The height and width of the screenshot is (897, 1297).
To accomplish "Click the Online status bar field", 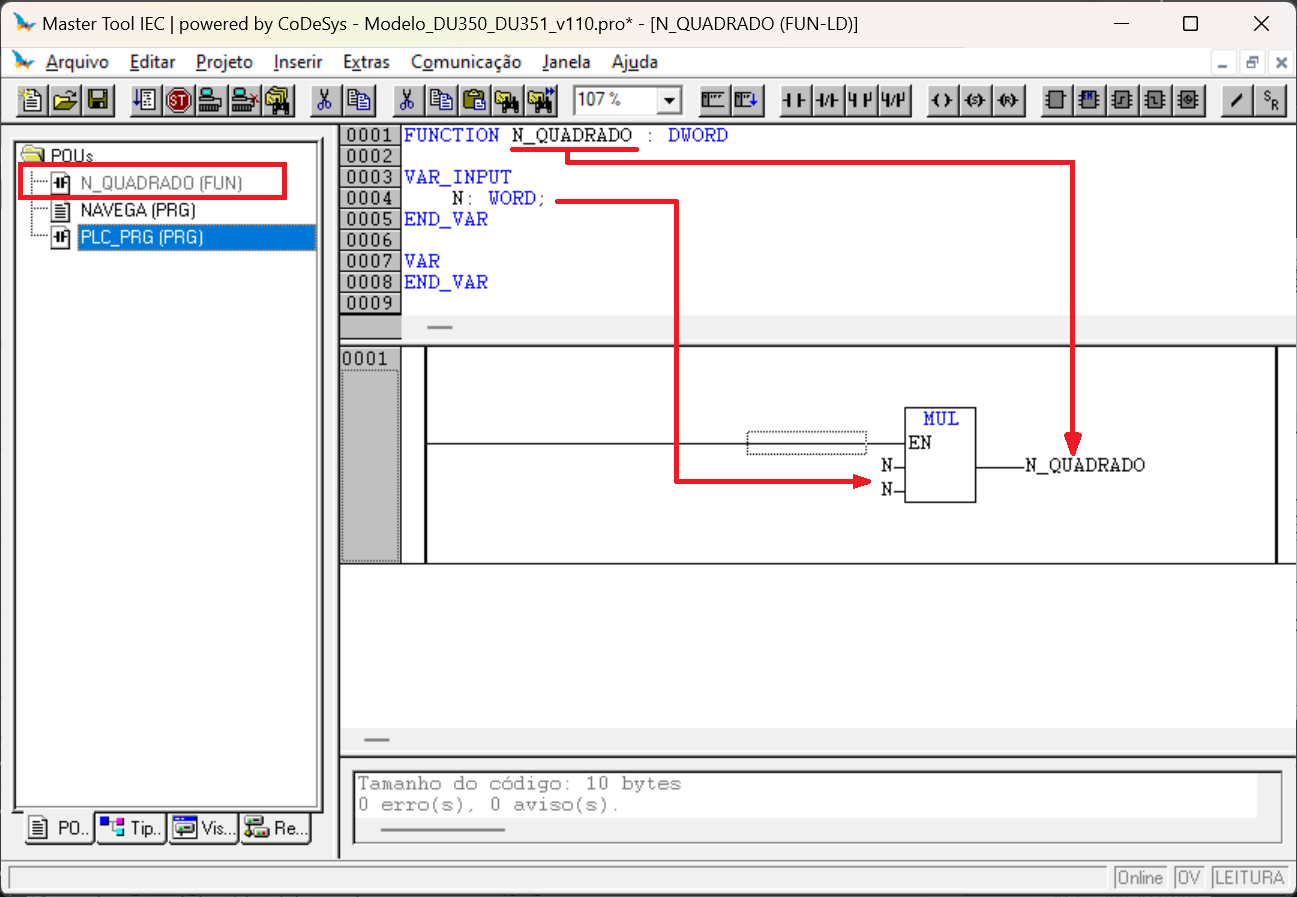I will click(1140, 878).
